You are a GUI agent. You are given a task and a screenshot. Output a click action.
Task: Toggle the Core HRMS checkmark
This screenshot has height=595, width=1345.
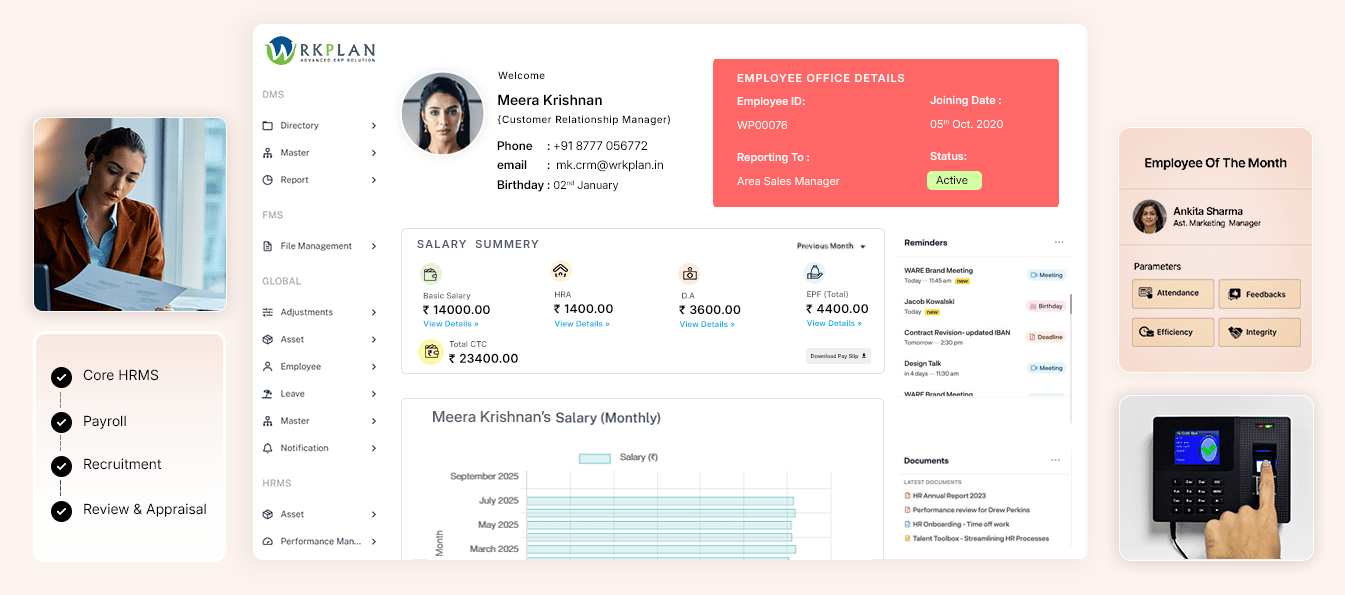pyautogui.click(x=62, y=377)
